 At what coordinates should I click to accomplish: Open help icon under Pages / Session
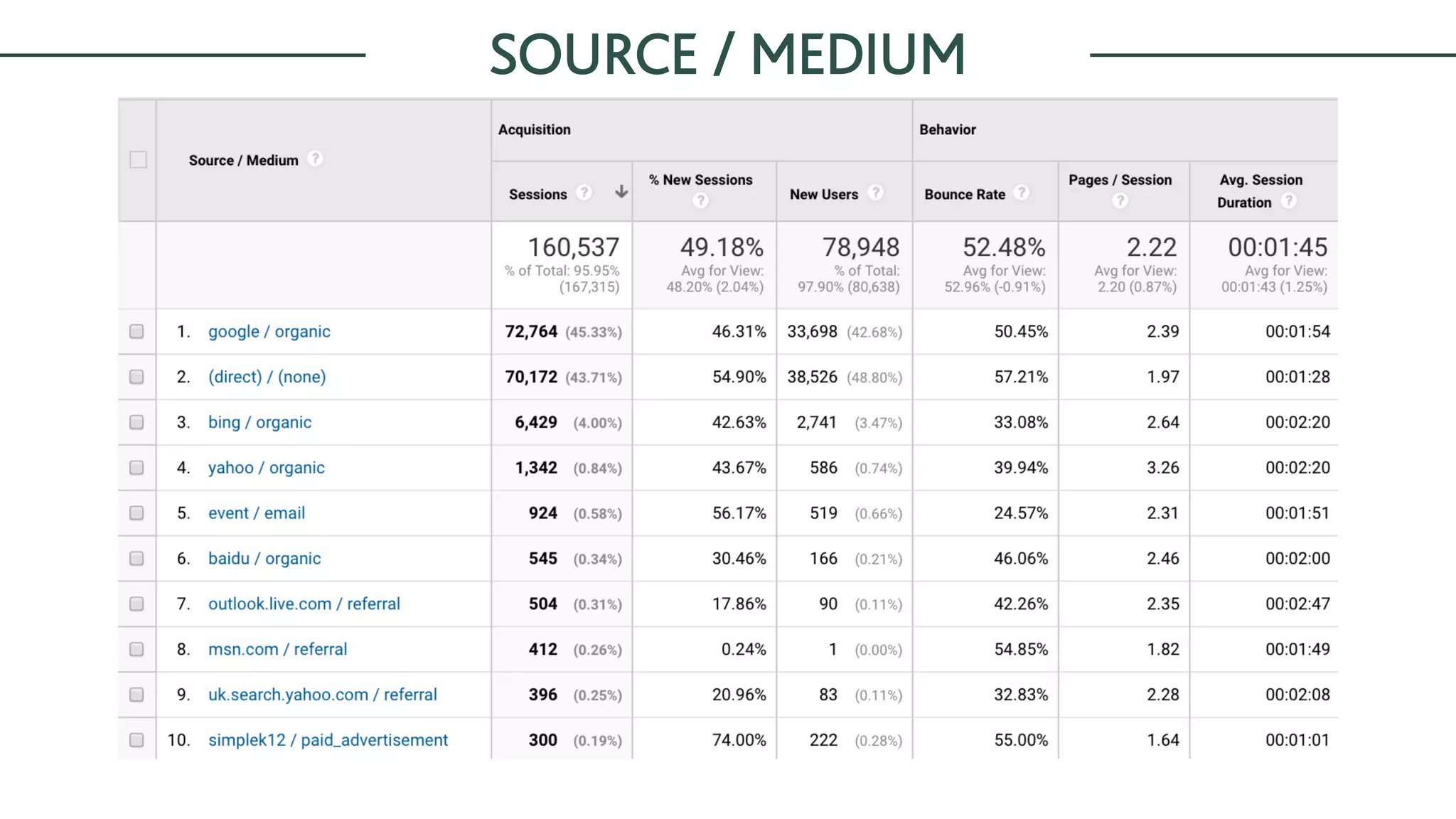point(1120,200)
